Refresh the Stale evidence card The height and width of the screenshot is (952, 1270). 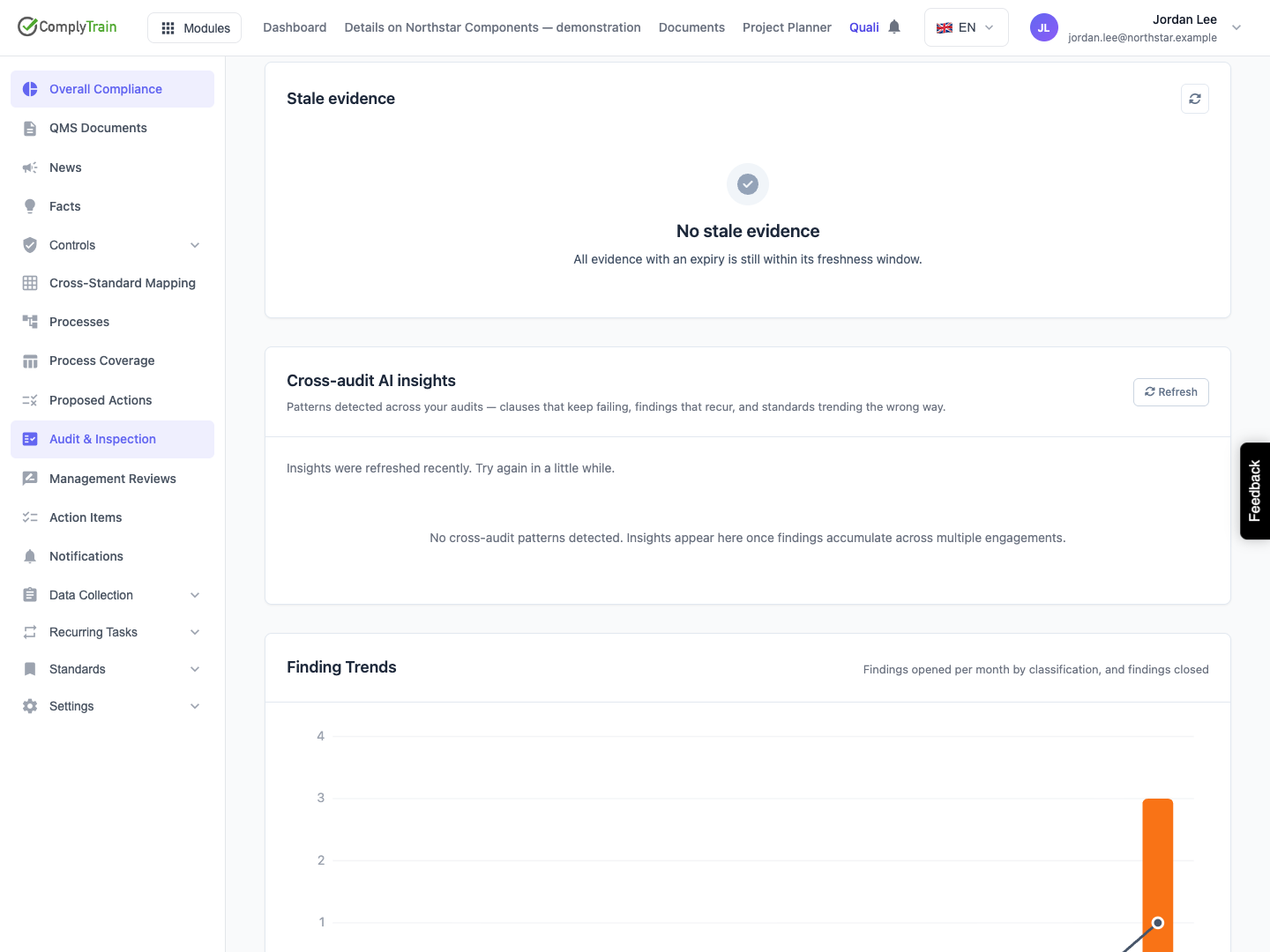(1194, 99)
